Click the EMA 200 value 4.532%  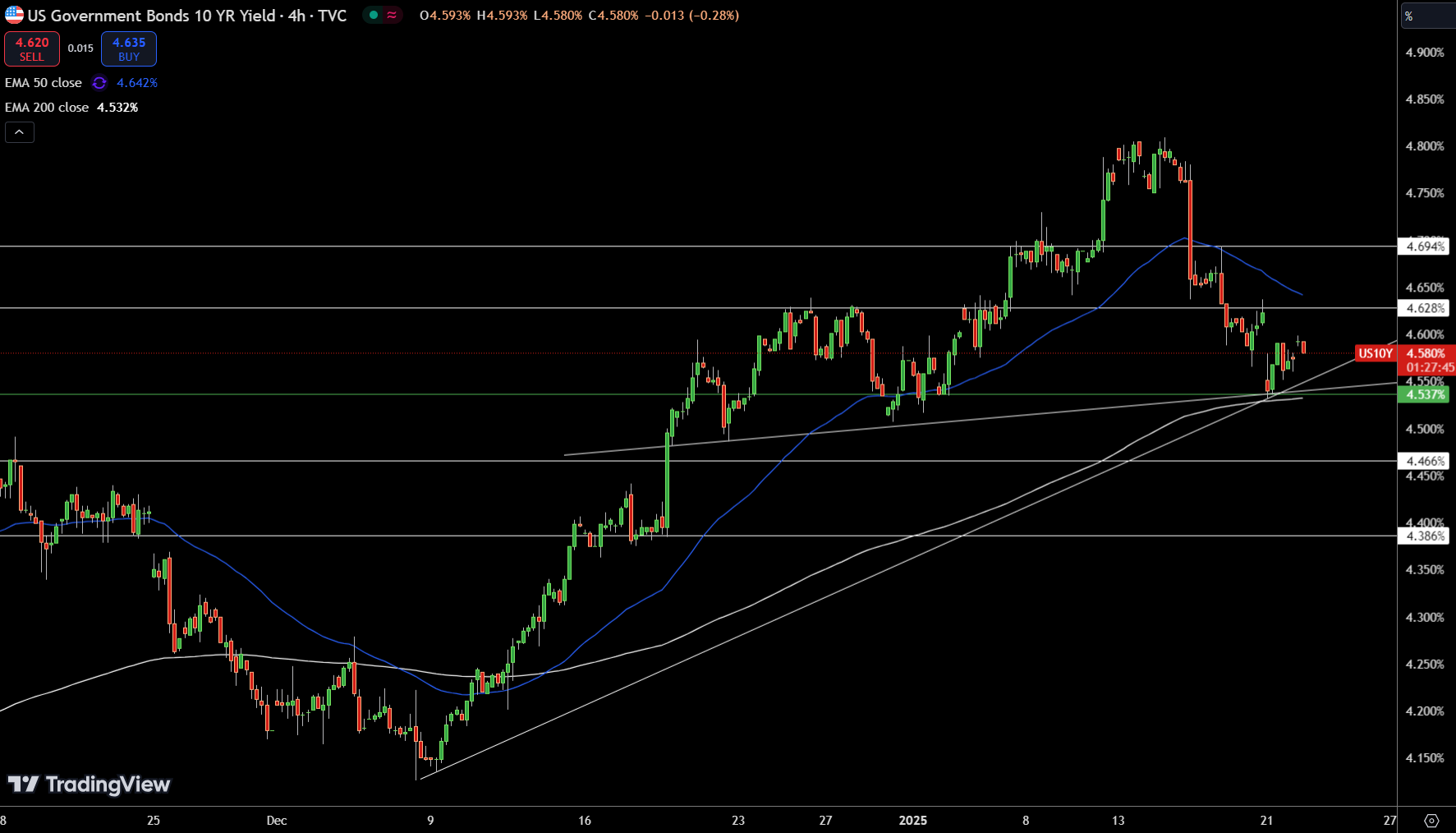tap(117, 108)
